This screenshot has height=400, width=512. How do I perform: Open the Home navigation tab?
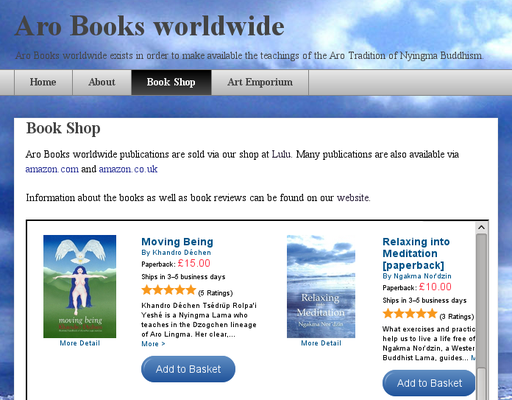[x=43, y=82]
